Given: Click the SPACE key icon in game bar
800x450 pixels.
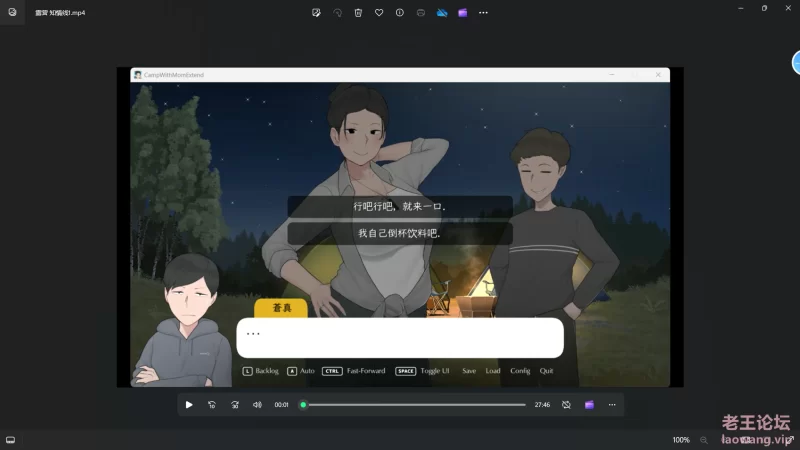Looking at the screenshot, I should tap(406, 371).
